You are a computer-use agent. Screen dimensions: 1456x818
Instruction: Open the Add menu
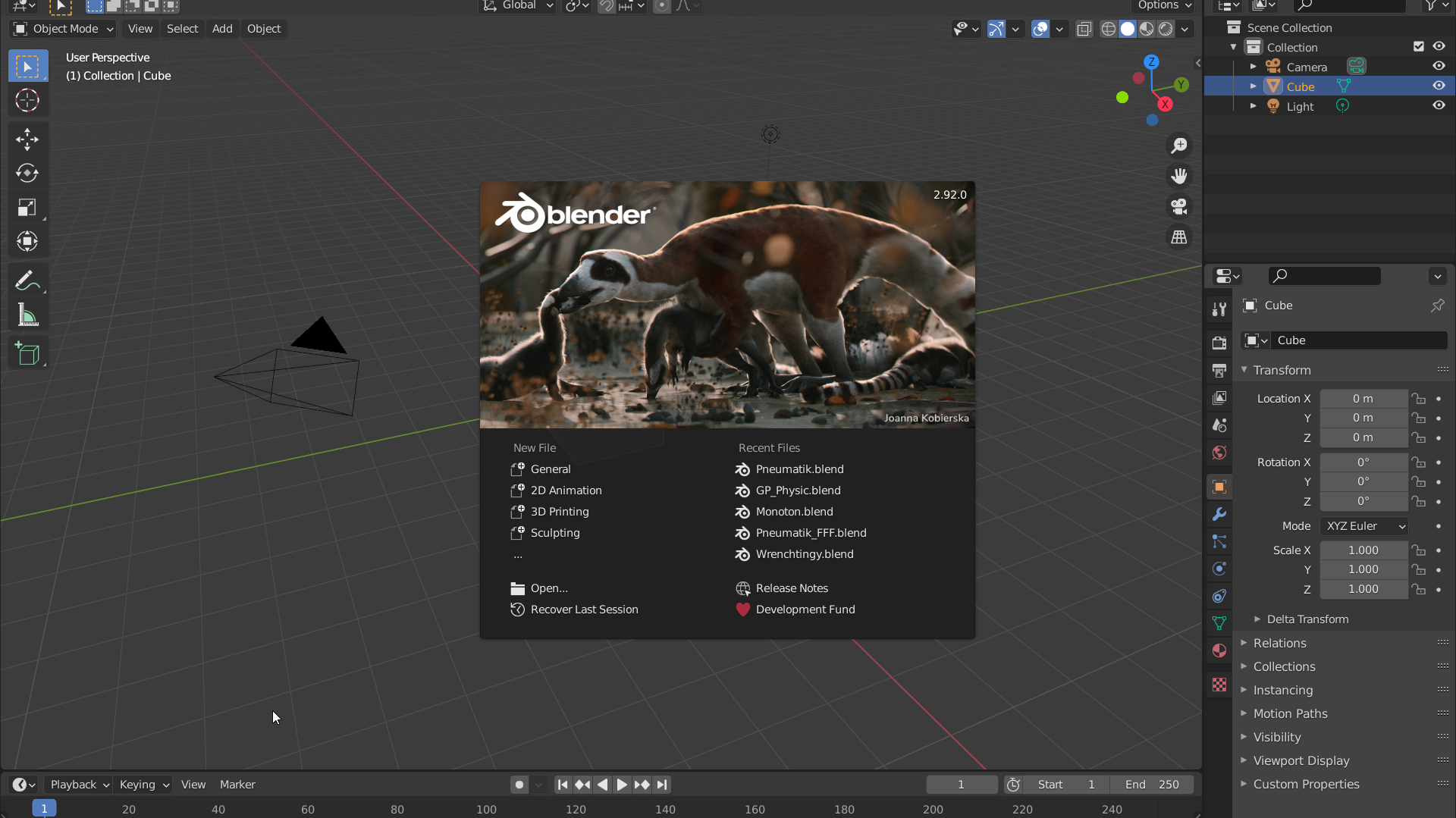(222, 29)
